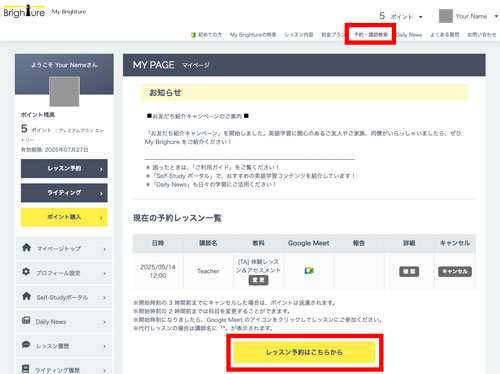Click the キャンセル button in lesson row
The image size is (500, 374).
455,271
